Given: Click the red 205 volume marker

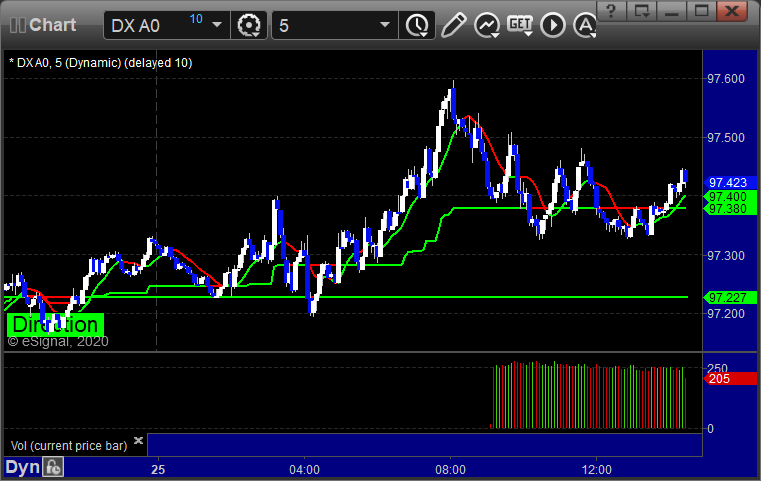Looking at the screenshot, I should pos(729,379).
